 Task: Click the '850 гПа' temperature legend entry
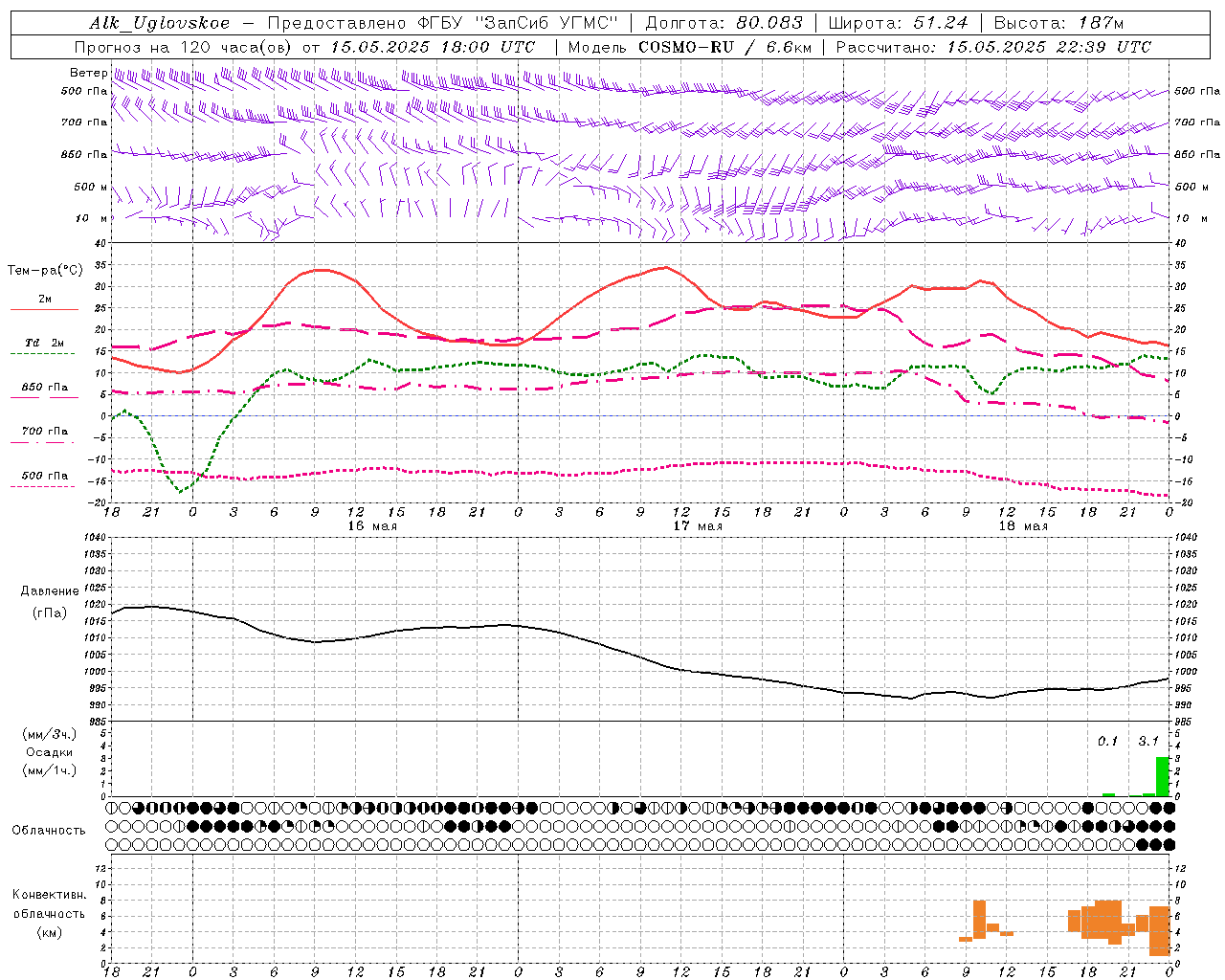tap(44, 388)
